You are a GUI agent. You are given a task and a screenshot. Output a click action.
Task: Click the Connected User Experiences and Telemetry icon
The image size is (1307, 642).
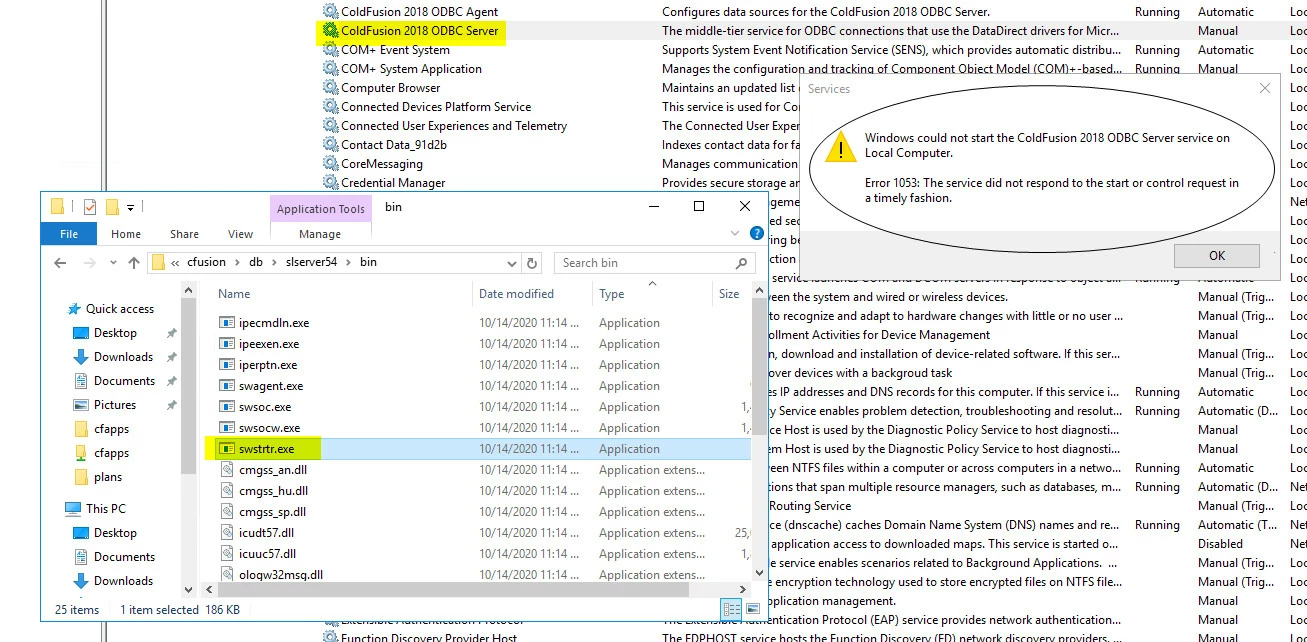tap(331, 126)
